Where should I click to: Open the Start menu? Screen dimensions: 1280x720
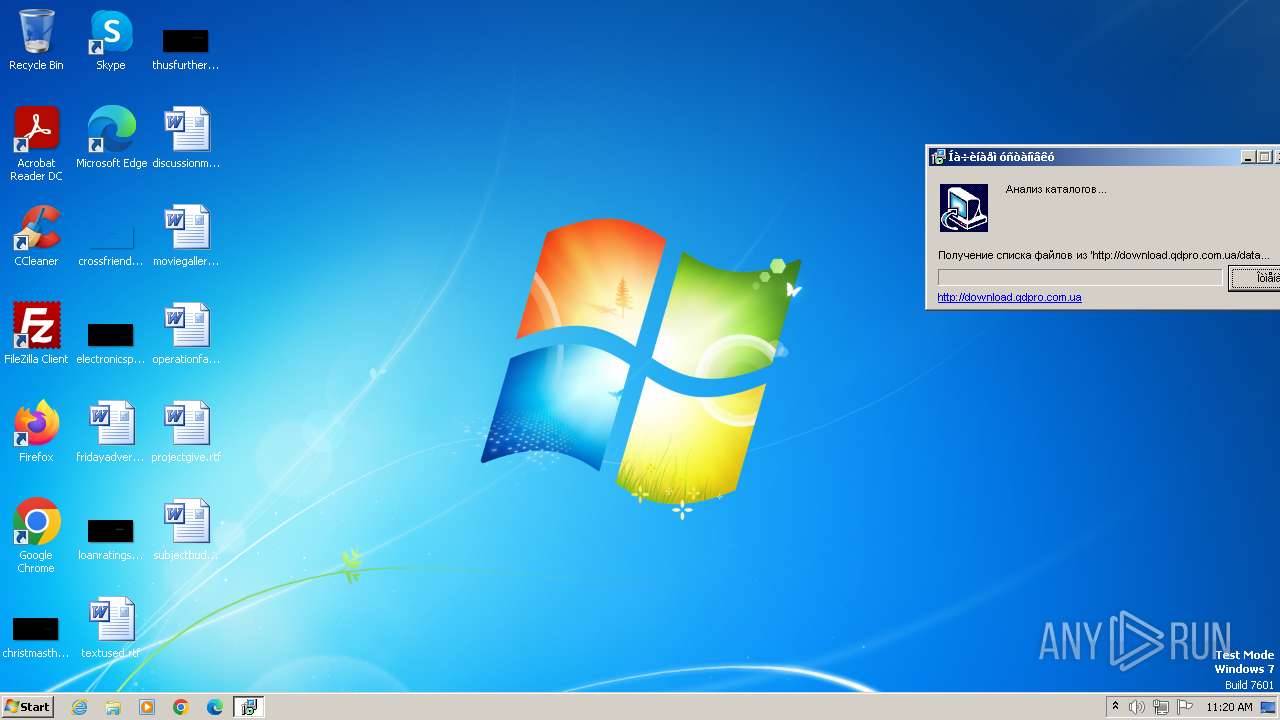[28, 707]
